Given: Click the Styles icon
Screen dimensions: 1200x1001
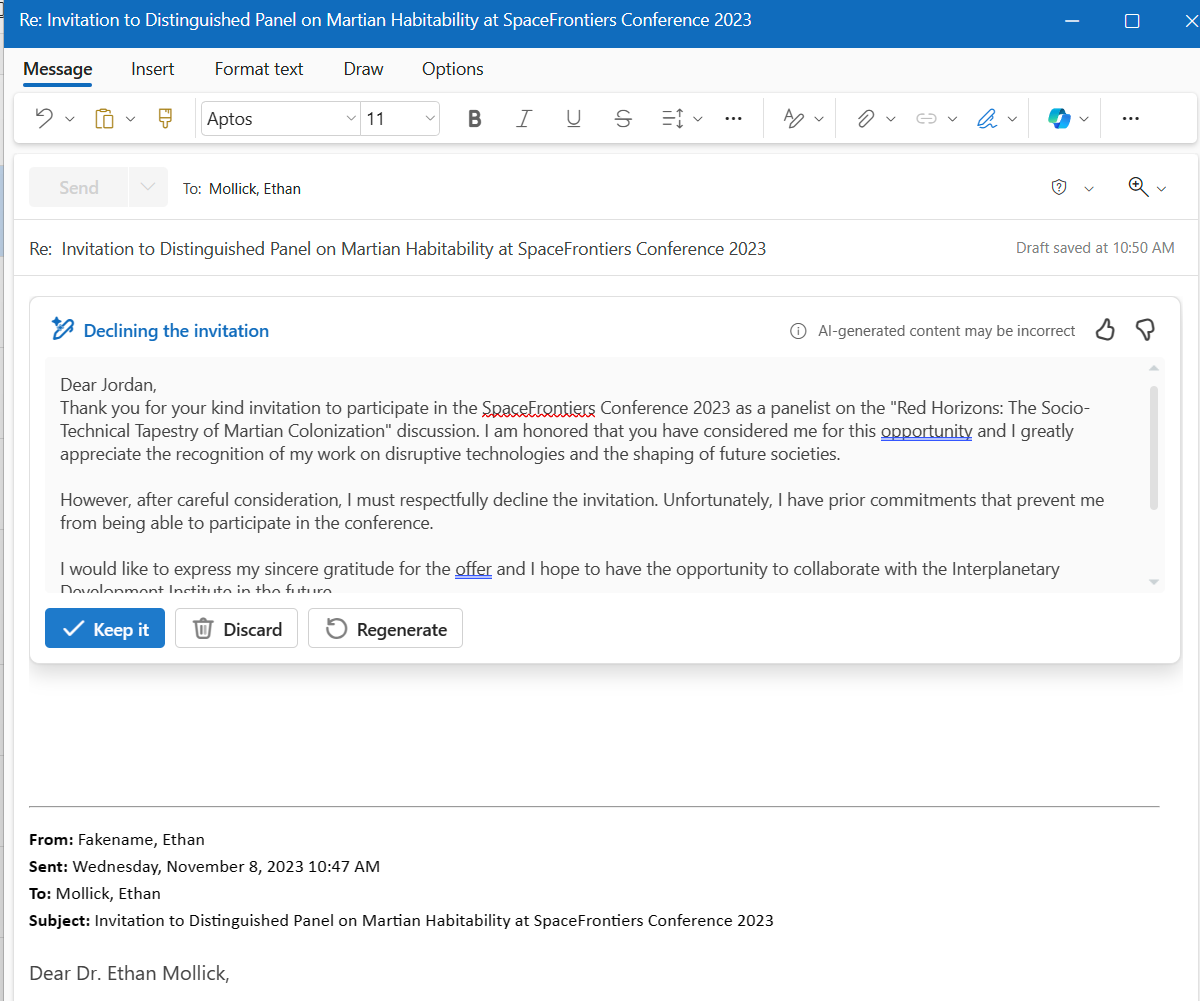Looking at the screenshot, I should [x=794, y=119].
